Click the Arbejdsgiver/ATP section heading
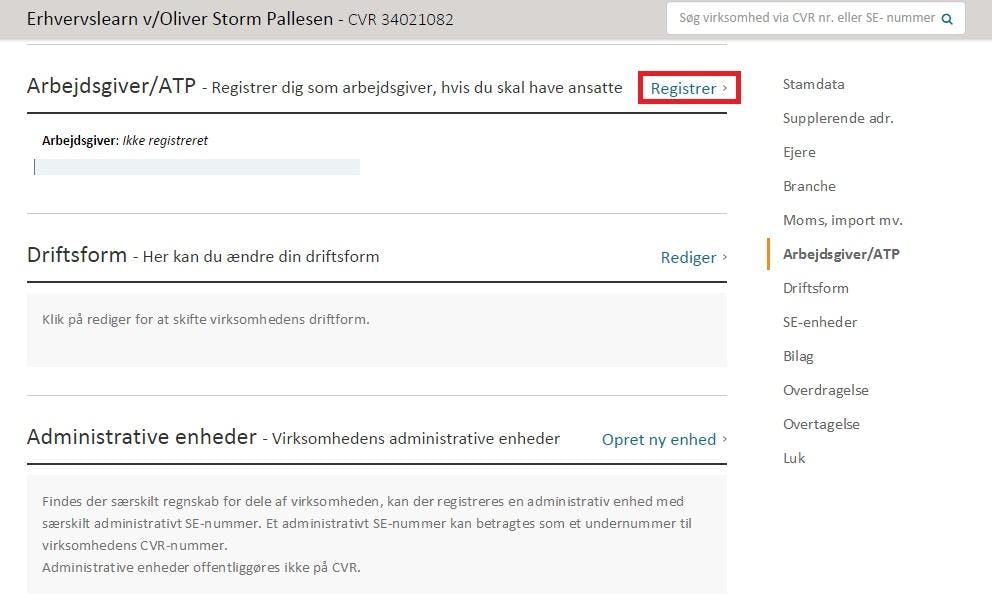 (111, 86)
